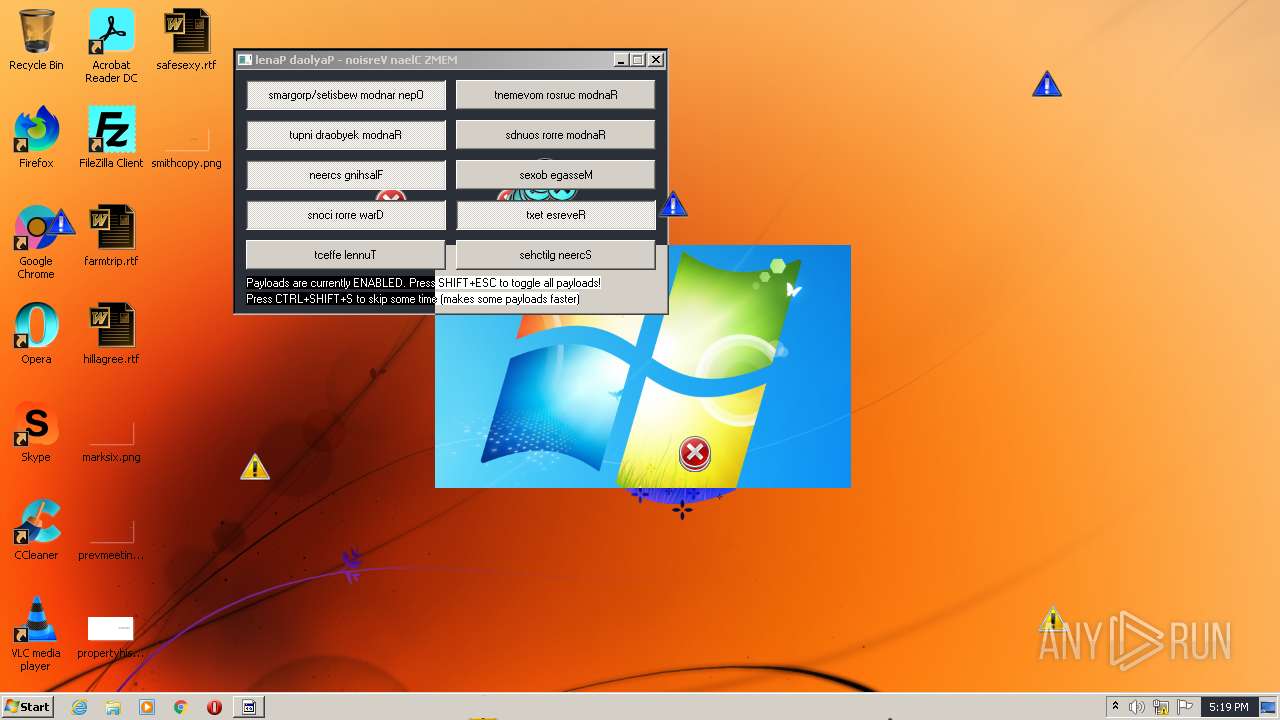1280x720 pixels.
Task: Select marksix.png image file
Action: point(111,441)
